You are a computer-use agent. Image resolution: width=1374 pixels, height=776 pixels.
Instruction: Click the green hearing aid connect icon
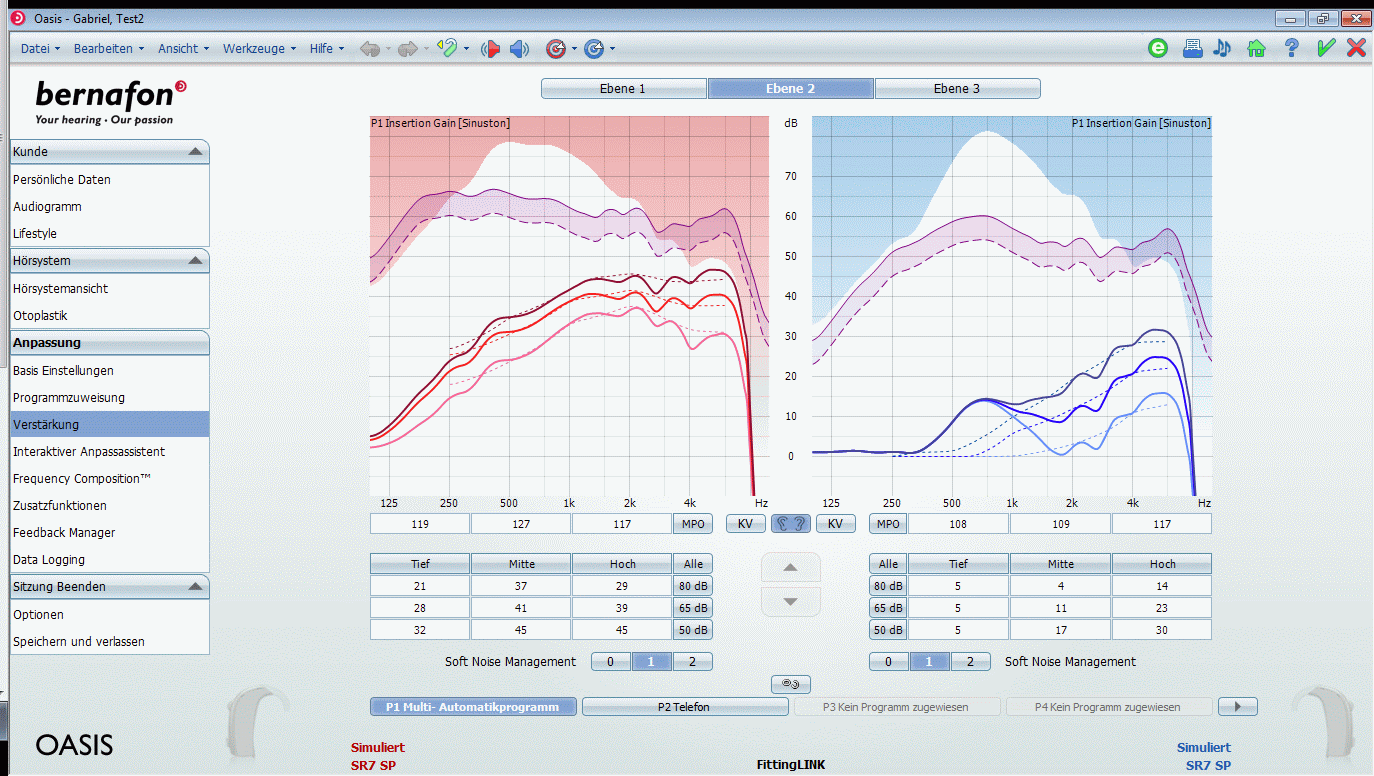447,48
